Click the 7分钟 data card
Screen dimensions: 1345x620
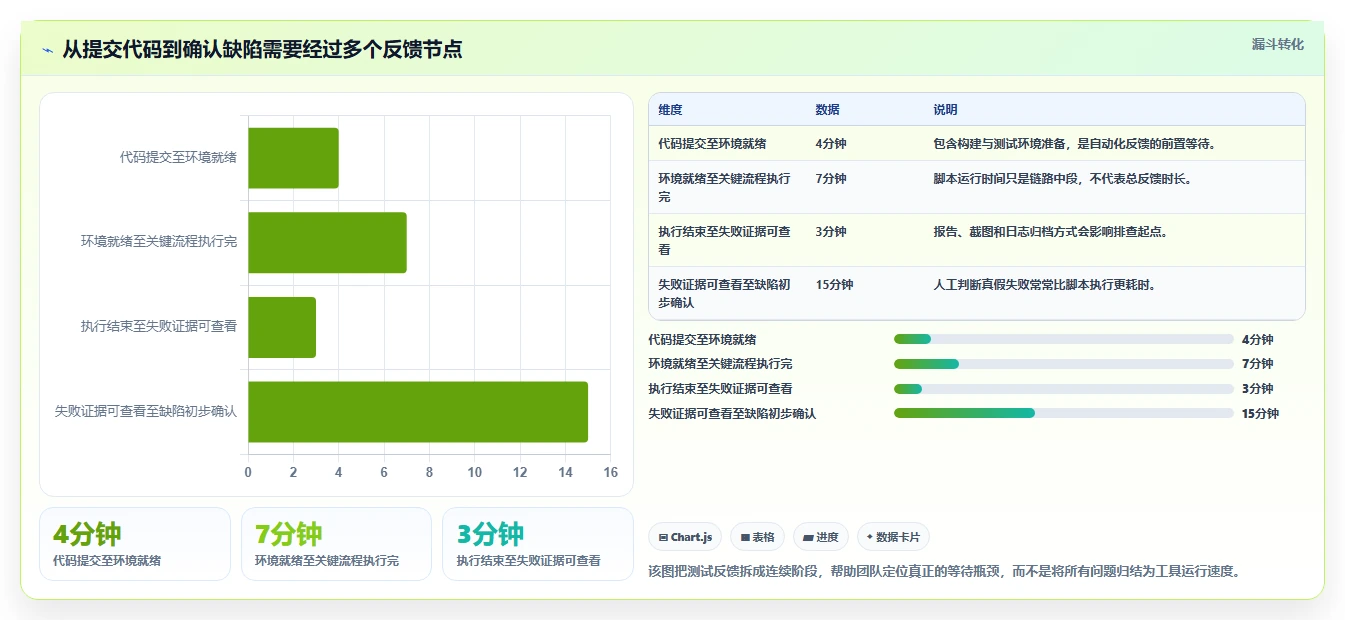click(336, 544)
